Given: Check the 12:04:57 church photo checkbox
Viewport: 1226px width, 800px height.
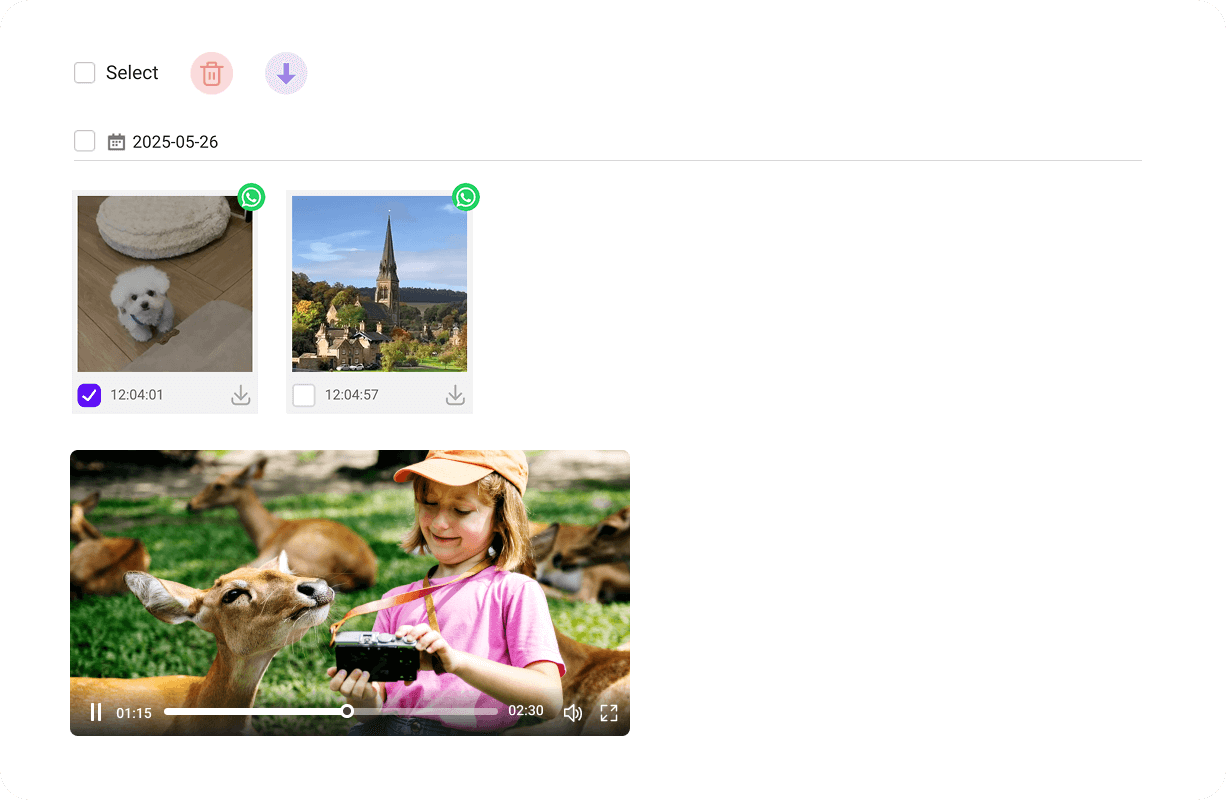Looking at the screenshot, I should tap(304, 395).
